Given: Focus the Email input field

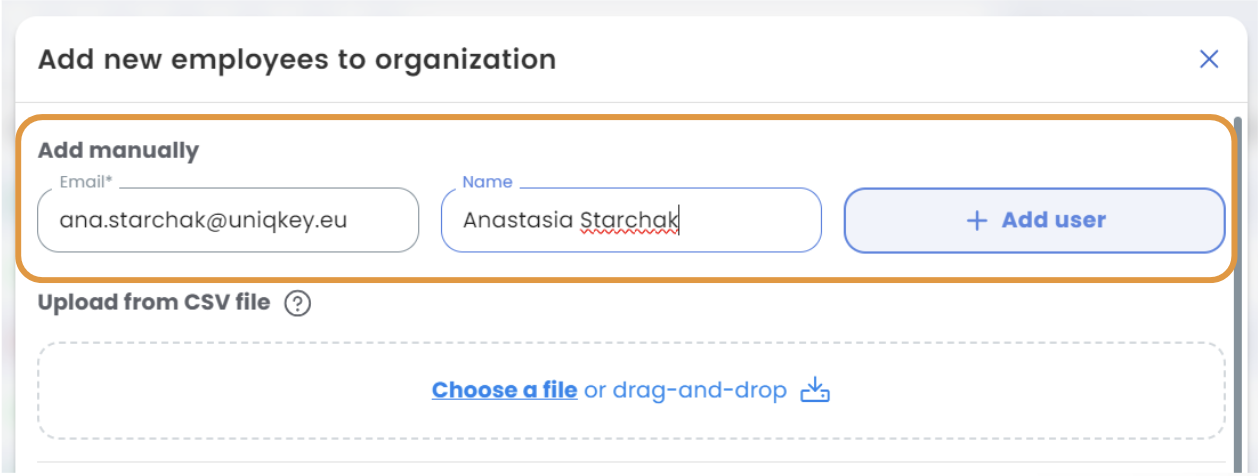Looking at the screenshot, I should tap(228, 220).
